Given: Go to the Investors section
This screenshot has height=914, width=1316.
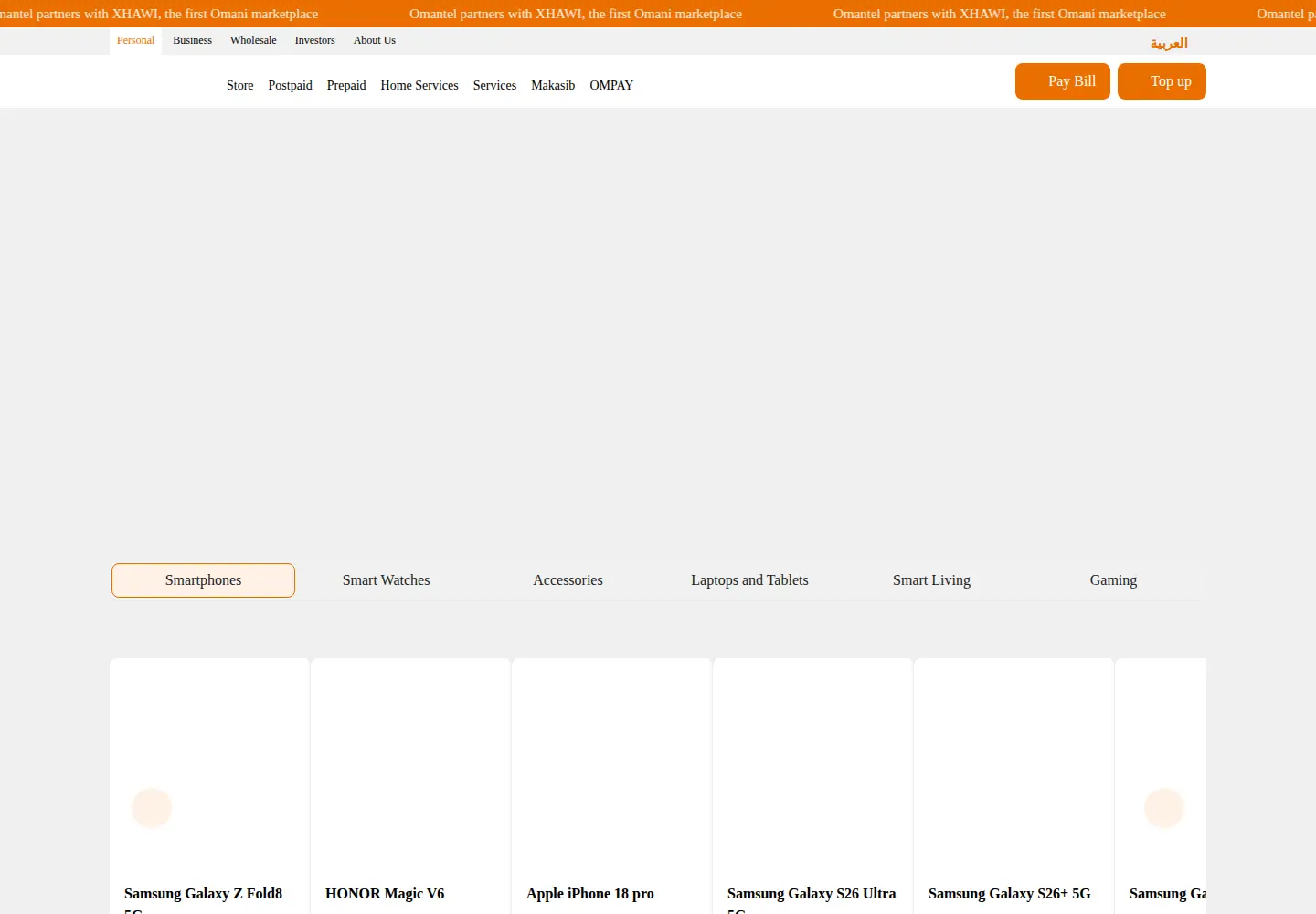Looking at the screenshot, I should tap(314, 41).
